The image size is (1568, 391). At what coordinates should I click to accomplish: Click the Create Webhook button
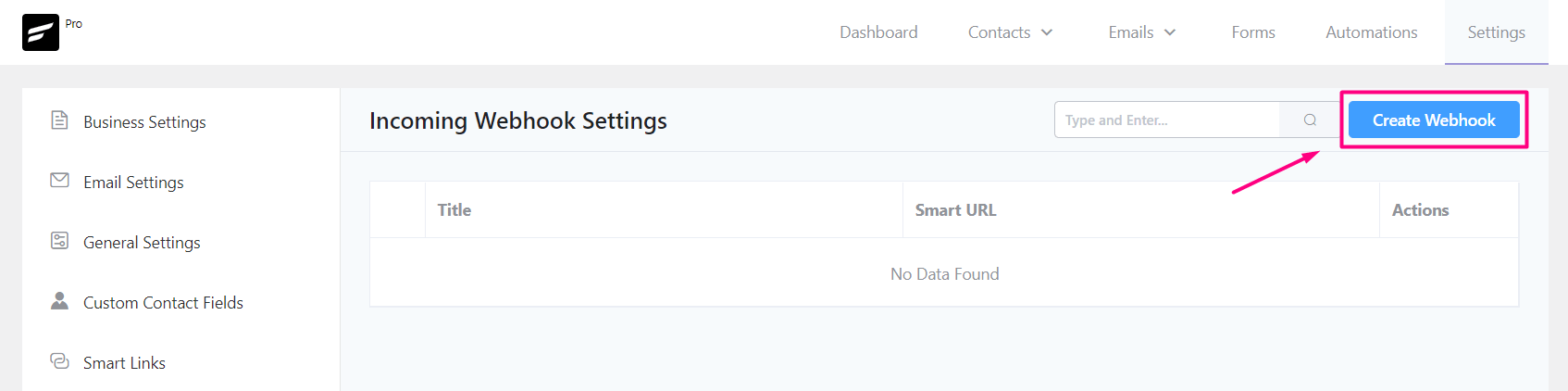(x=1434, y=120)
